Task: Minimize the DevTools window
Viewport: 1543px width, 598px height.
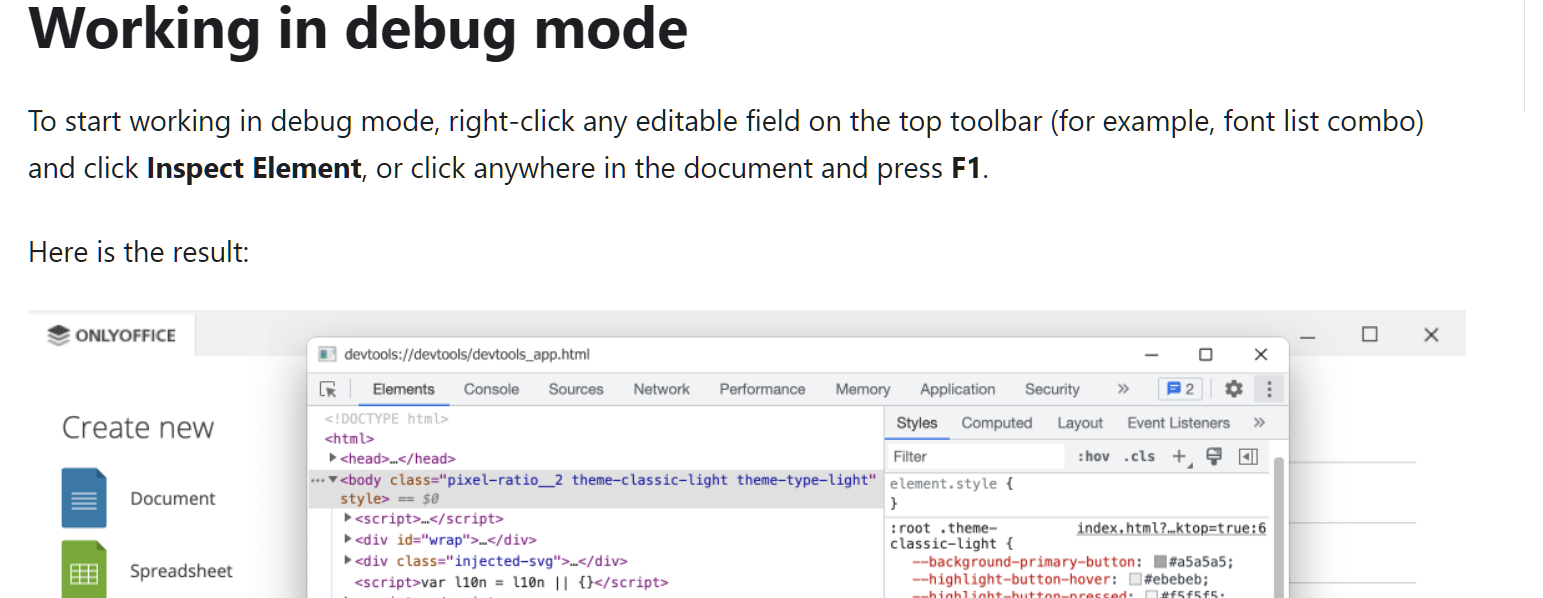Action: tap(1152, 354)
